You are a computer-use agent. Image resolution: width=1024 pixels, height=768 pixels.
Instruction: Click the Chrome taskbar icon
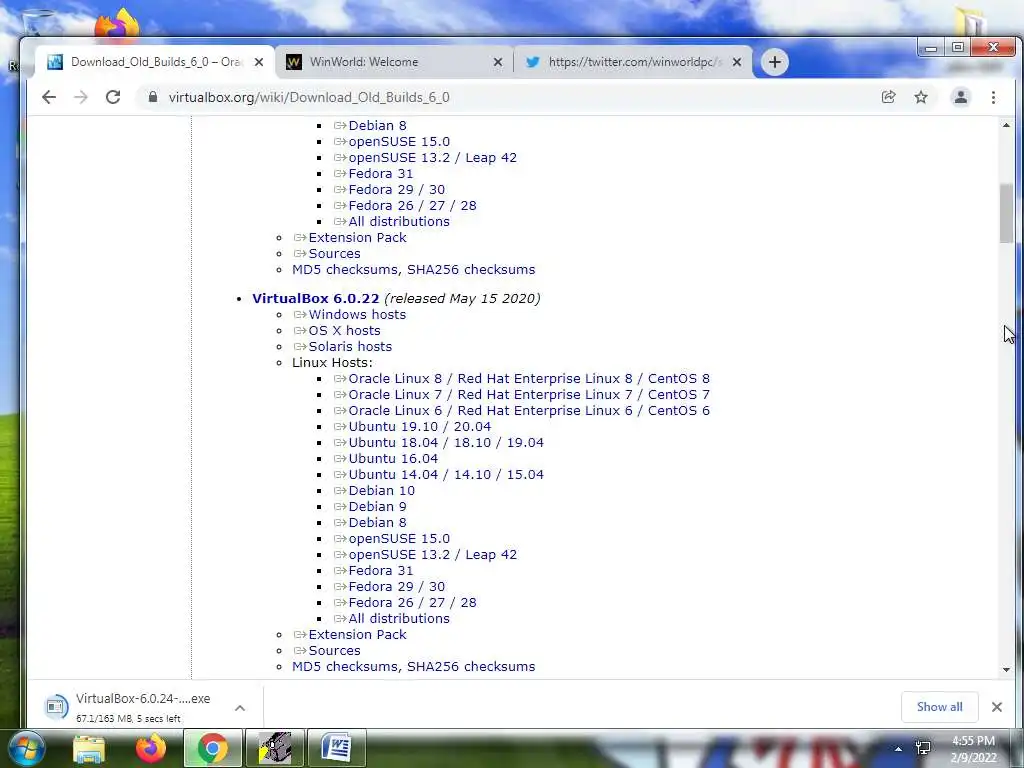tap(212, 748)
